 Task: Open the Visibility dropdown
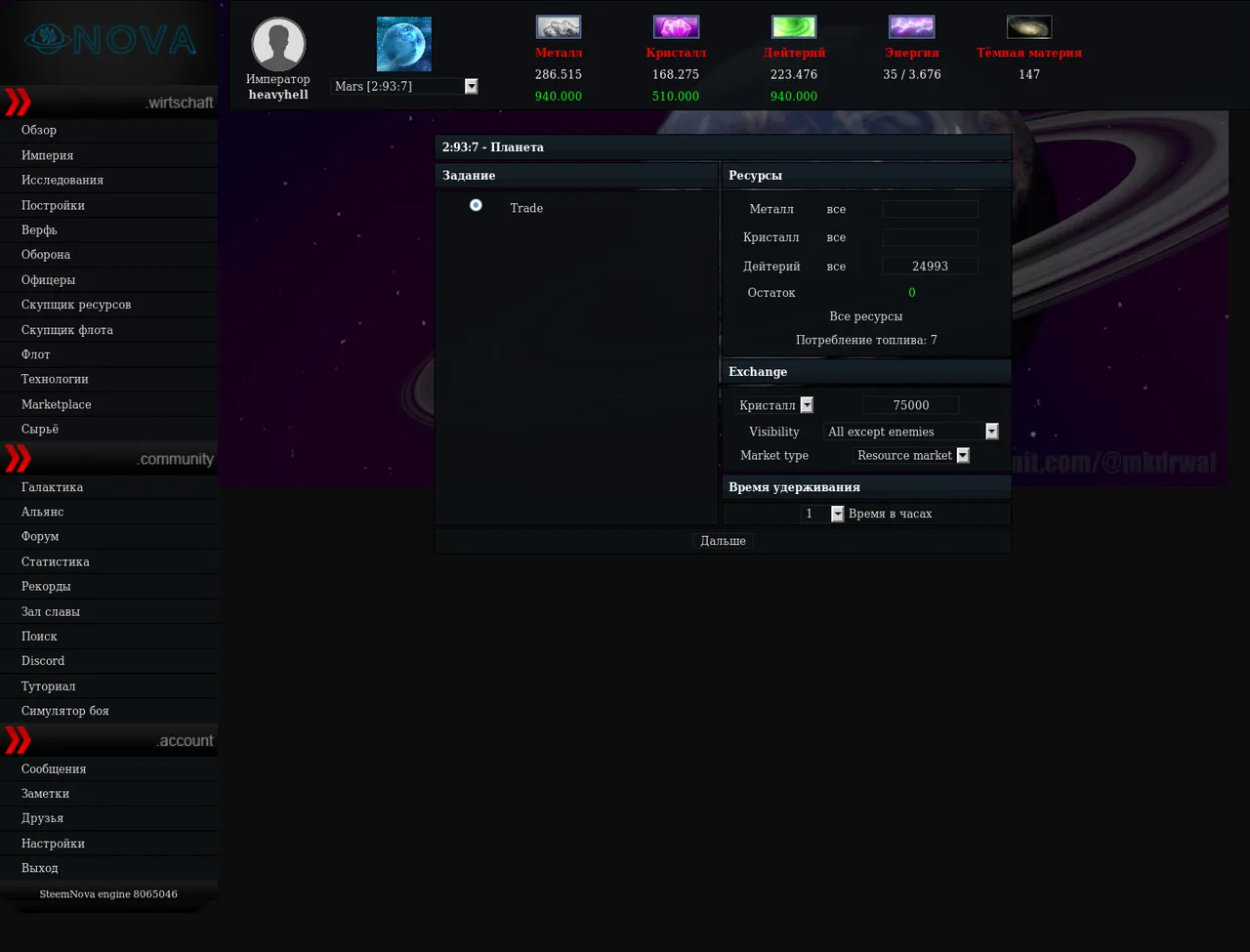coord(911,432)
